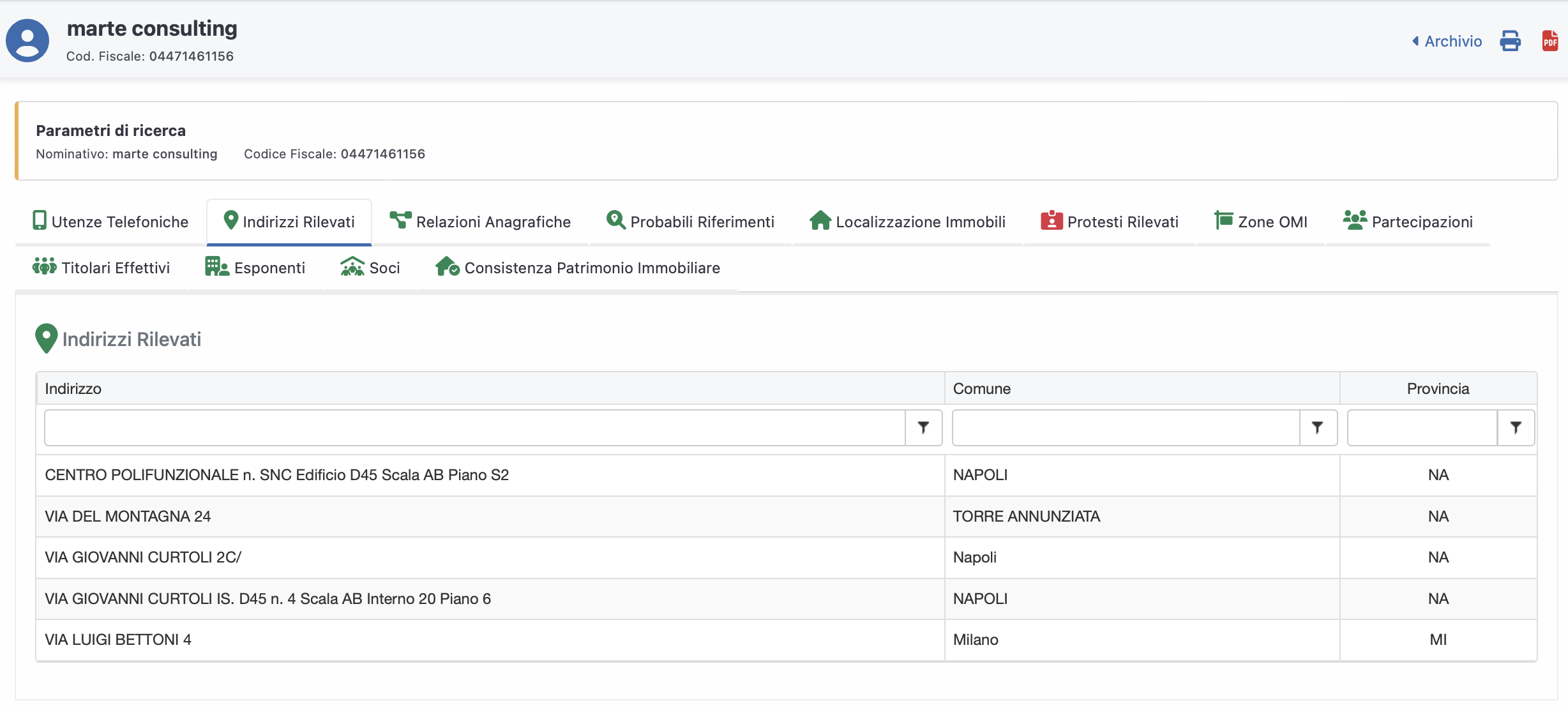
Task: Open the Indirizzo column filter funnel
Action: click(923, 428)
